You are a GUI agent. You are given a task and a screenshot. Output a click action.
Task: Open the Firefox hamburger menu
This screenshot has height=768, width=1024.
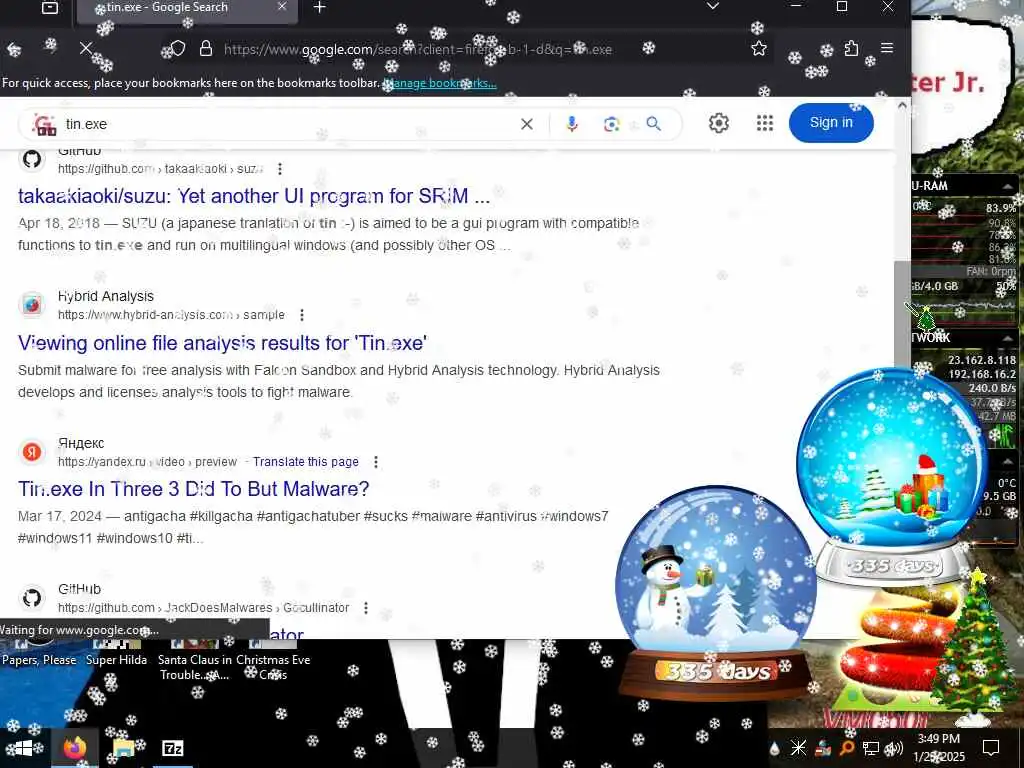click(887, 48)
